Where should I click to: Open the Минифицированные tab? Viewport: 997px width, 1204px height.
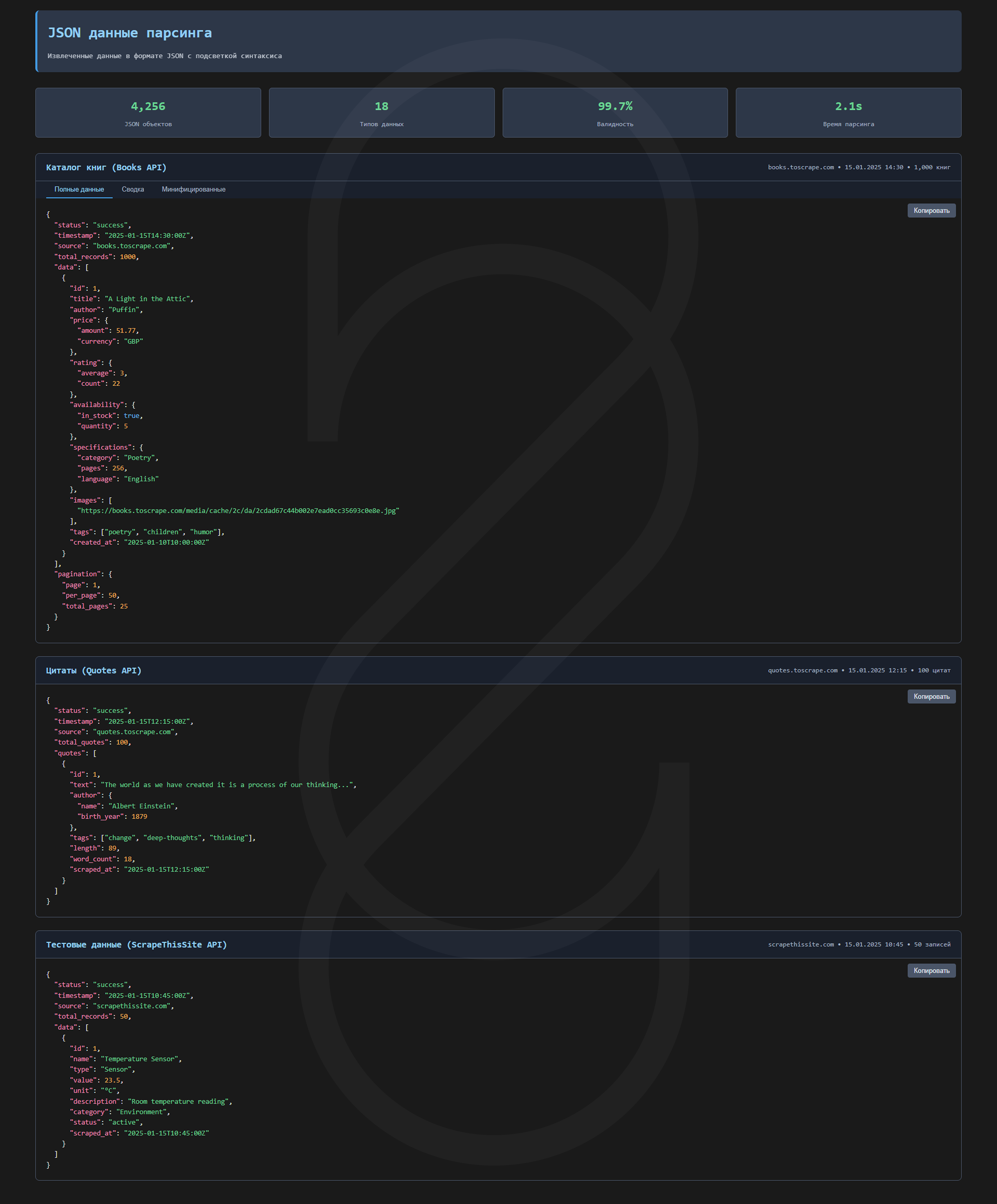193,189
